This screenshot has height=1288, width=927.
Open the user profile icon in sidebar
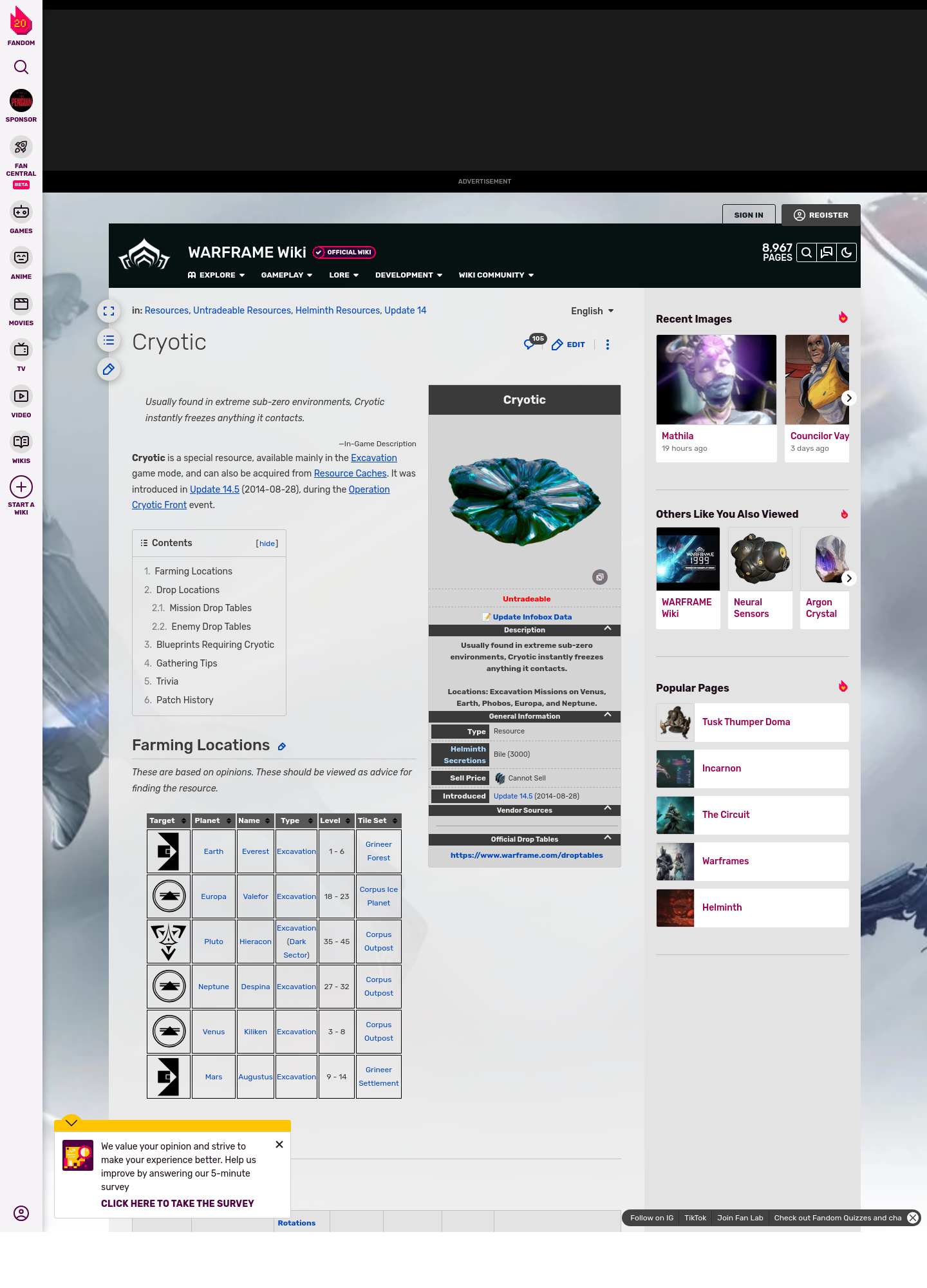coord(21,1213)
